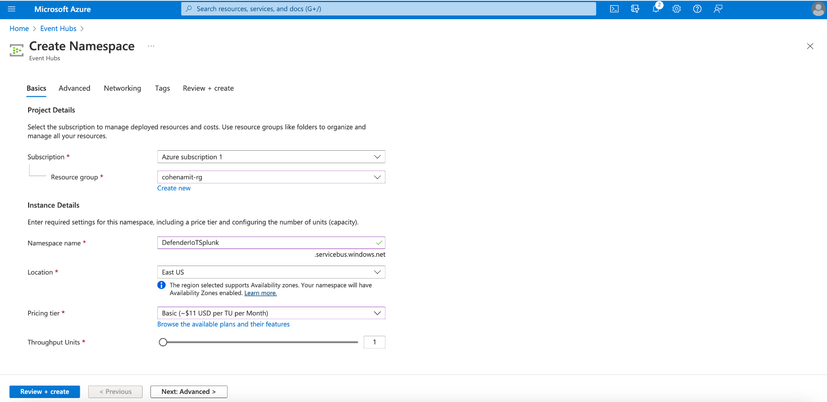Click the Throughput Units value box
This screenshot has height=402, width=827.
point(374,342)
